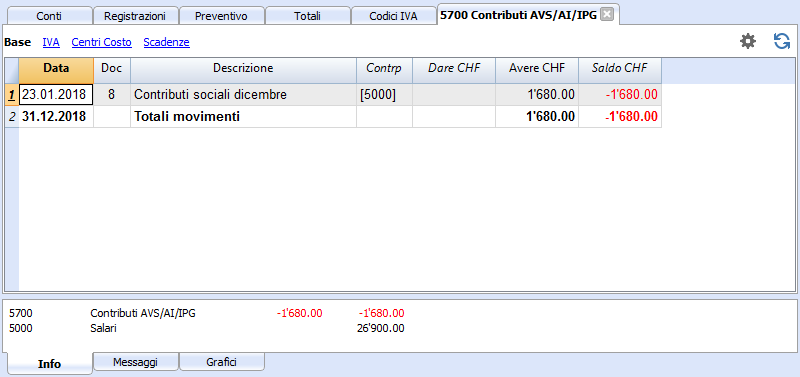Viewport: 800px width, 377px height.
Task: Open the settings gear icon
Action: pos(748,41)
